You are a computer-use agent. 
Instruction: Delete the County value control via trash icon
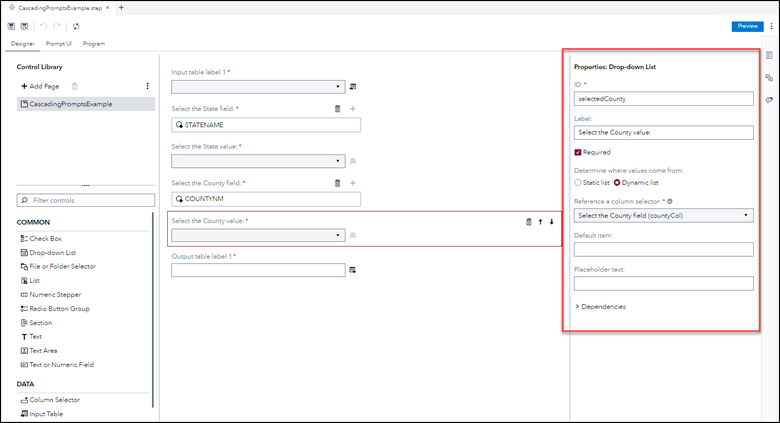(529, 222)
